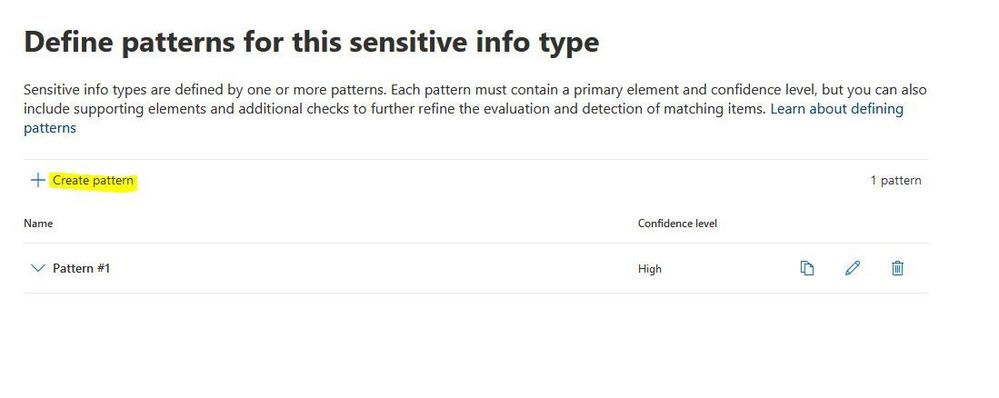Open the Learn about defining patterns link

pos(463,118)
